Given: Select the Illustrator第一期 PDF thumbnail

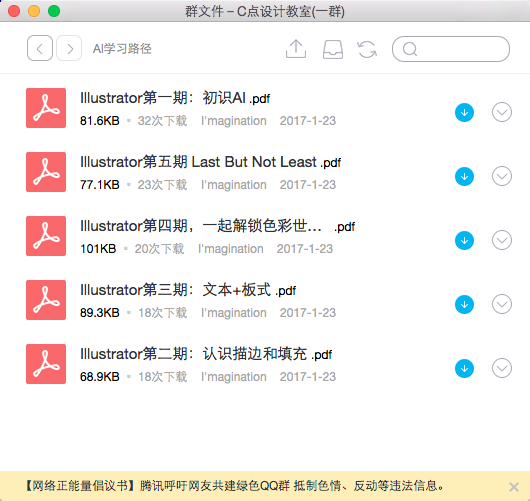Looking at the screenshot, I should 46,108.
